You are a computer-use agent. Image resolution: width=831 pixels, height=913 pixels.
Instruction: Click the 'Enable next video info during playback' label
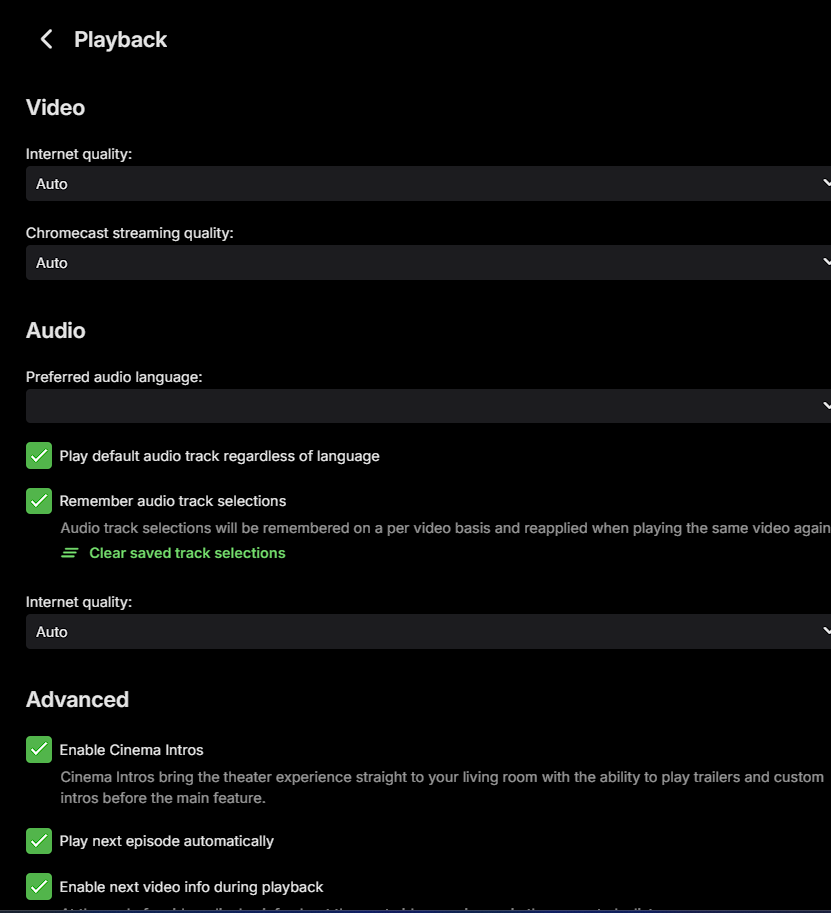[x=191, y=887]
